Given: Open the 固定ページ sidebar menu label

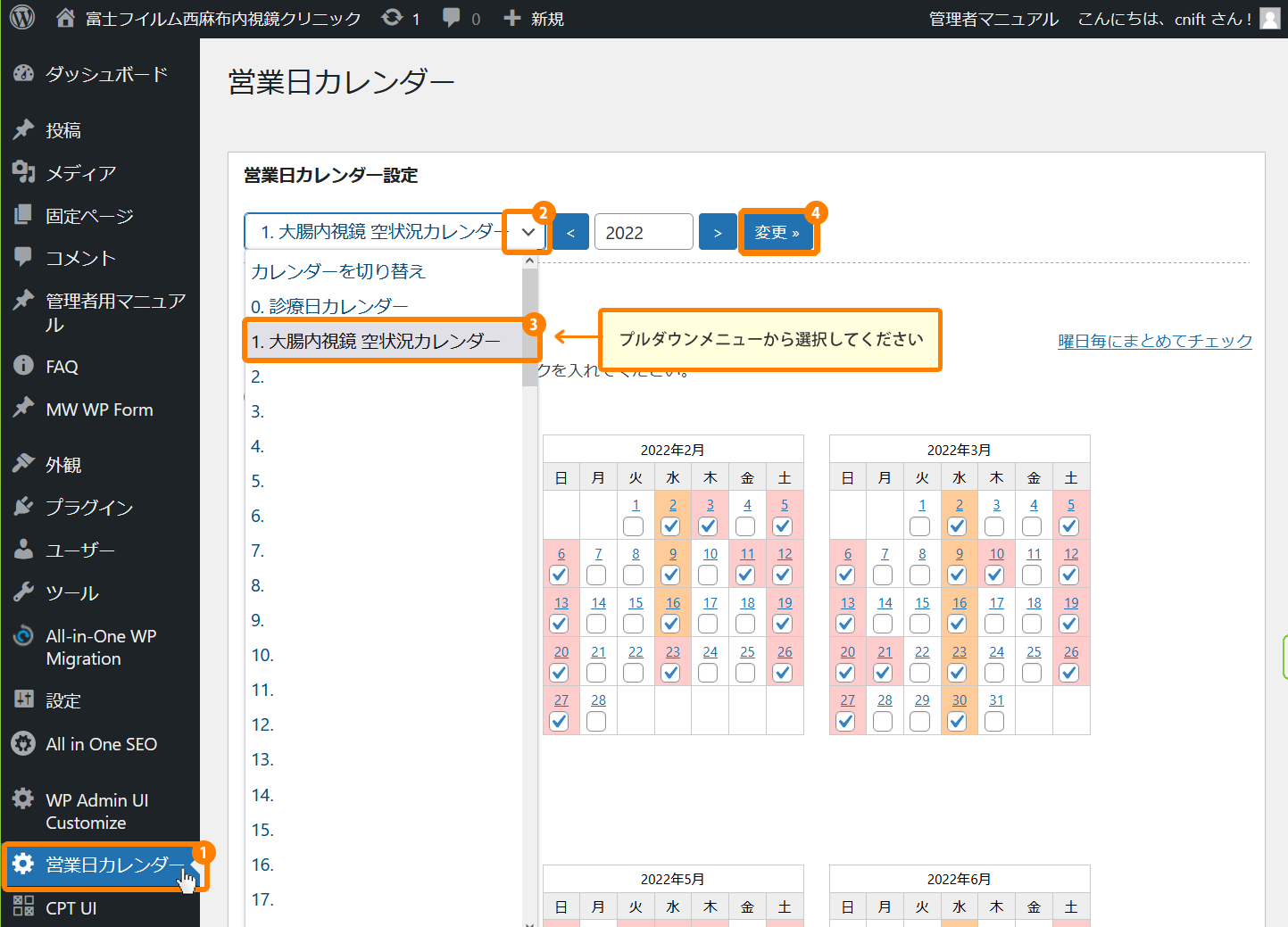Looking at the screenshot, I should [x=89, y=216].
